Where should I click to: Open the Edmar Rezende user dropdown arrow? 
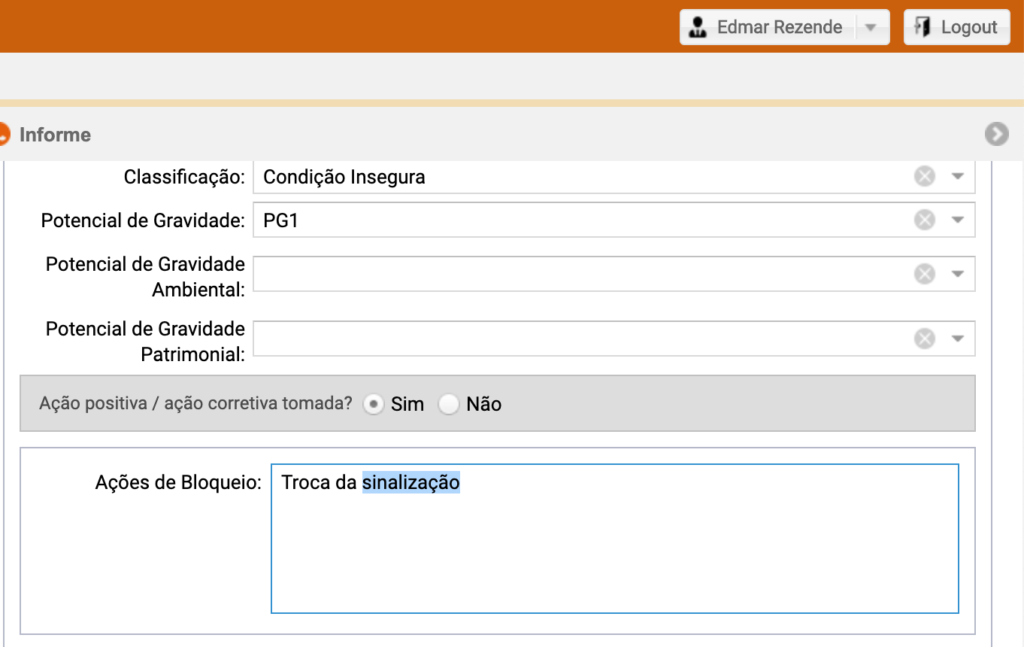(871, 27)
